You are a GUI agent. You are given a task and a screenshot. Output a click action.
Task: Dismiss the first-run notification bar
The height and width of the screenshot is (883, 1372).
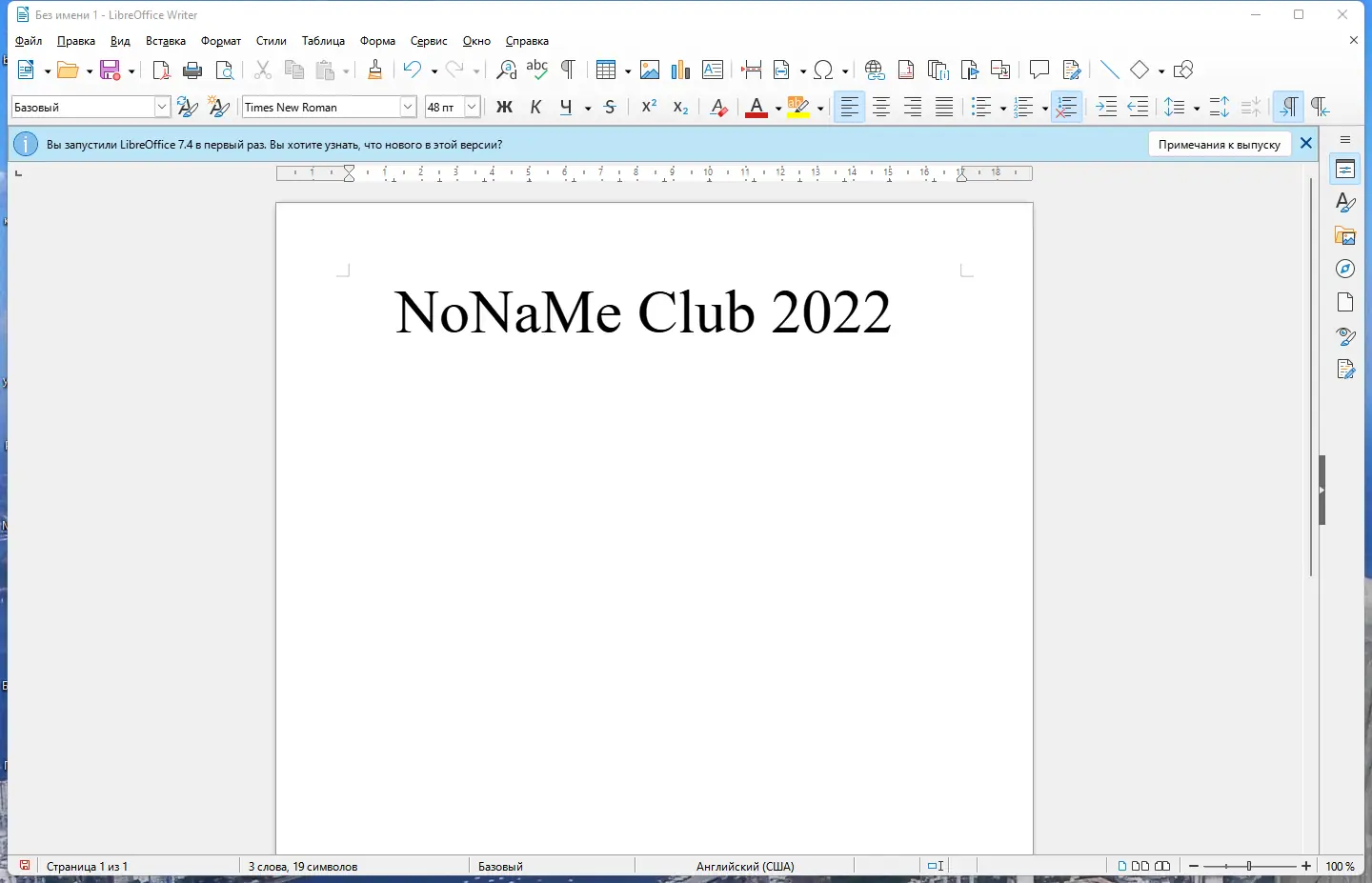[x=1306, y=144]
